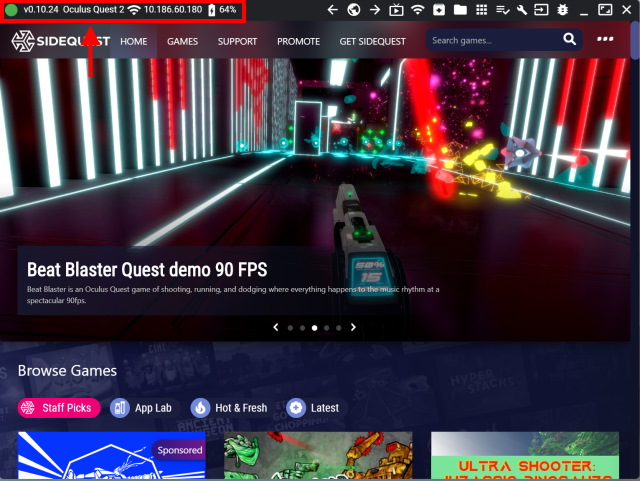Select the Latest filter

[313, 408]
